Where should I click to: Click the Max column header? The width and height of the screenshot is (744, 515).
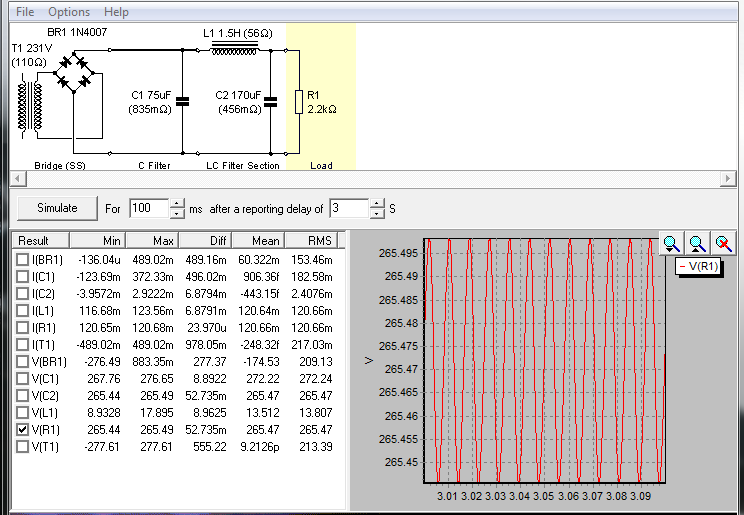point(153,241)
